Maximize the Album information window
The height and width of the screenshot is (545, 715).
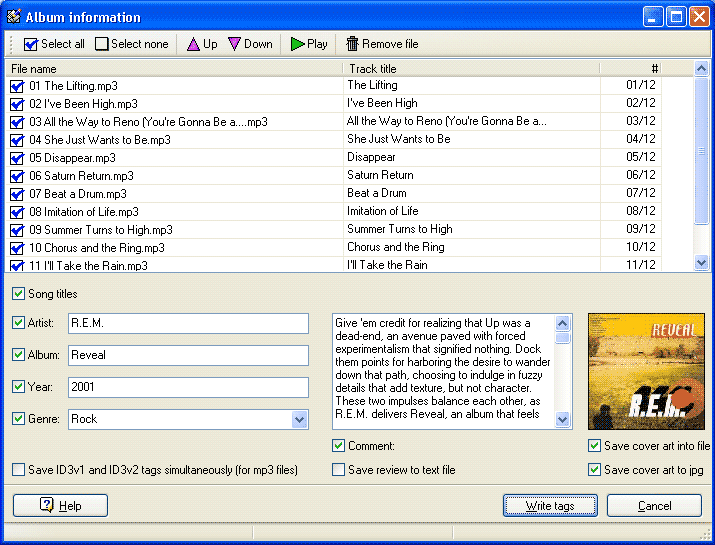click(676, 17)
